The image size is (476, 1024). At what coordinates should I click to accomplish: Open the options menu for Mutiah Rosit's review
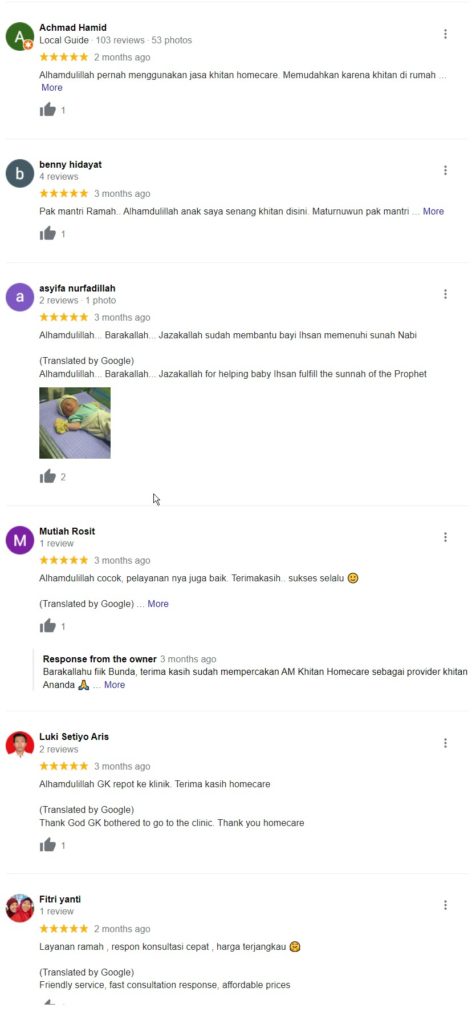(x=445, y=537)
